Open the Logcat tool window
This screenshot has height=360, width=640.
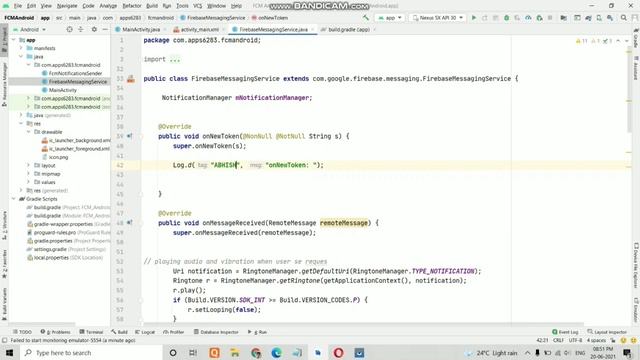pos(145,332)
